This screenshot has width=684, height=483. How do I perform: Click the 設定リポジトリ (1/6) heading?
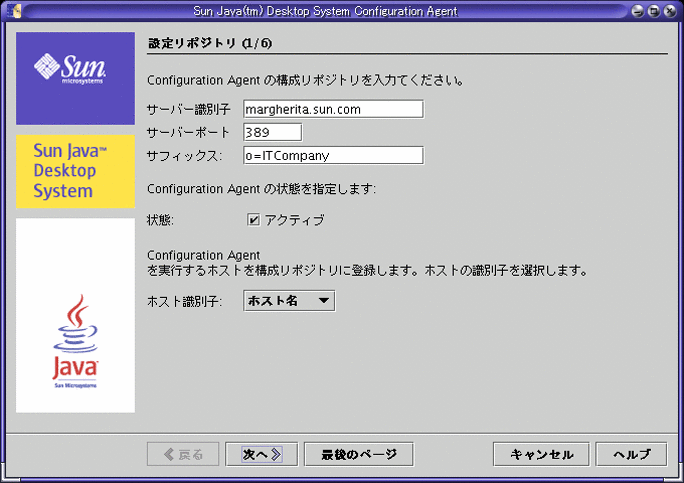pyautogui.click(x=210, y=43)
